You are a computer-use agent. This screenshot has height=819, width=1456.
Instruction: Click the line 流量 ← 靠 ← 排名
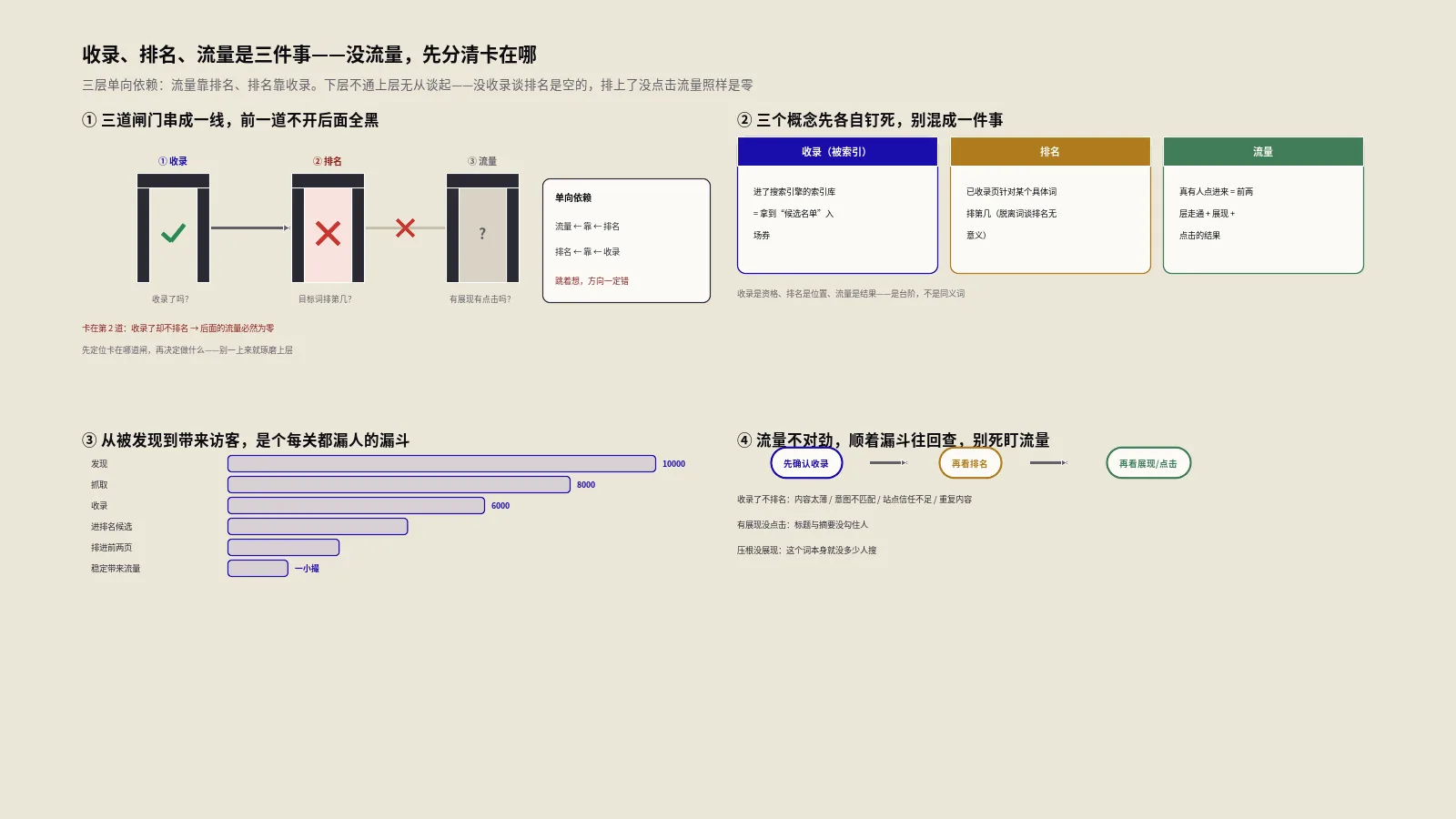pyautogui.click(x=587, y=227)
